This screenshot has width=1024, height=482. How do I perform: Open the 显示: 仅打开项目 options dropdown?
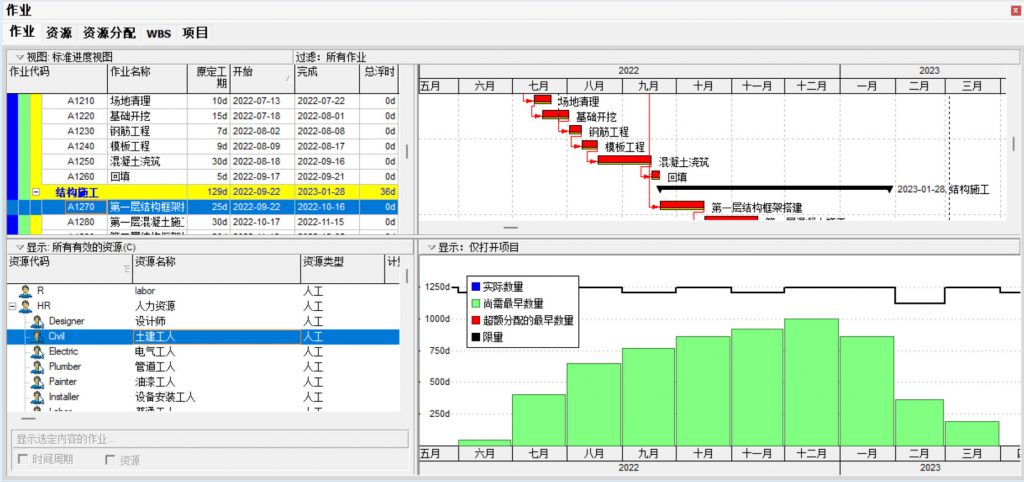(x=430, y=248)
